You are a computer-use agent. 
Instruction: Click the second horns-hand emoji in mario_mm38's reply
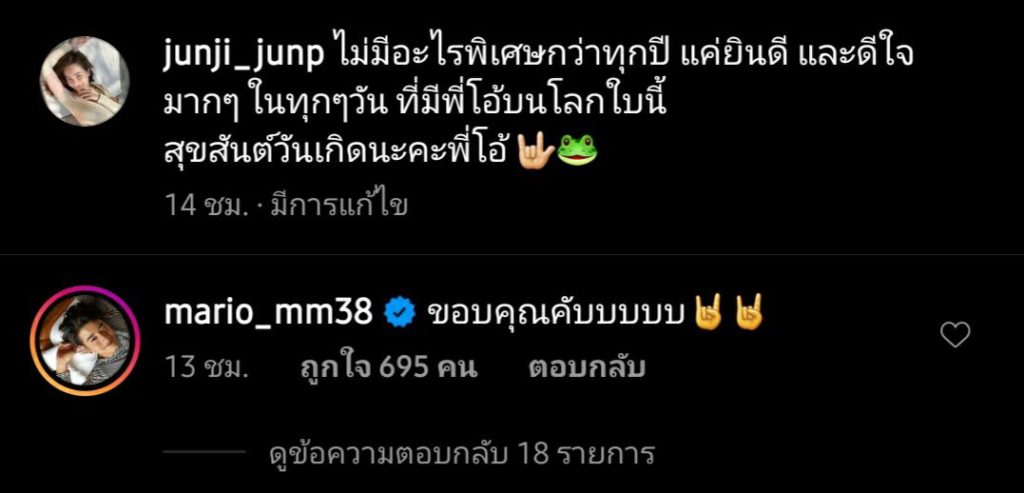tap(748, 311)
